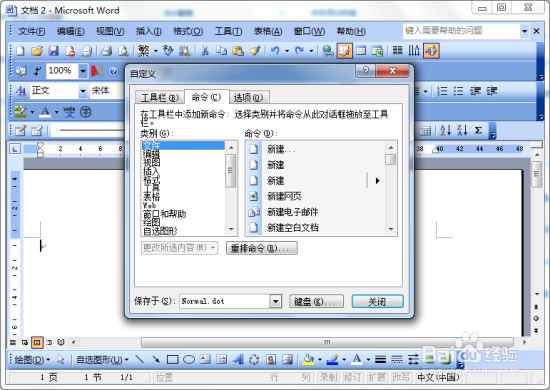Image resolution: width=550 pixels, height=390 pixels.
Task: Click the Undo arrow icon
Action: coord(275,51)
